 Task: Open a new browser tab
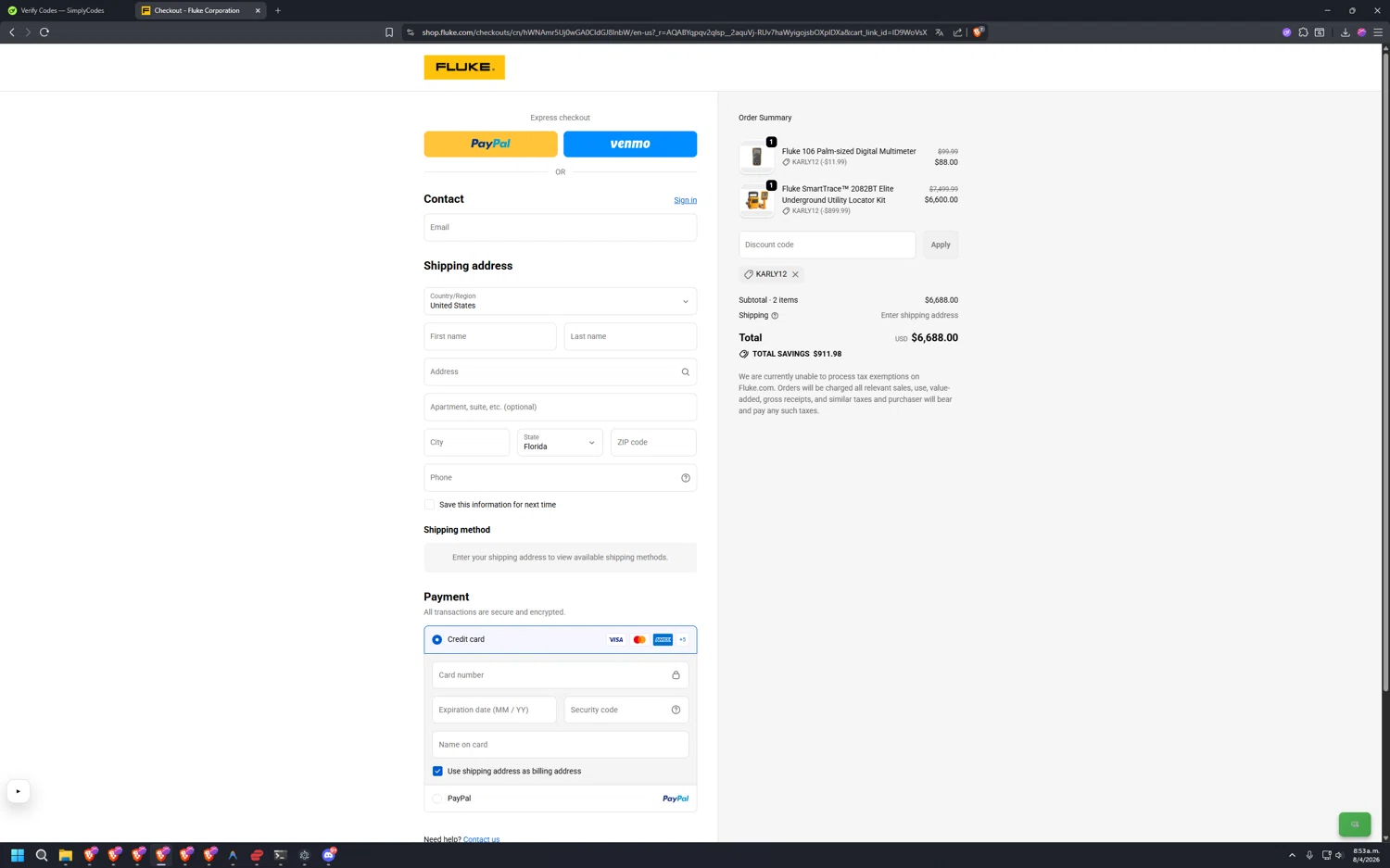point(278,10)
